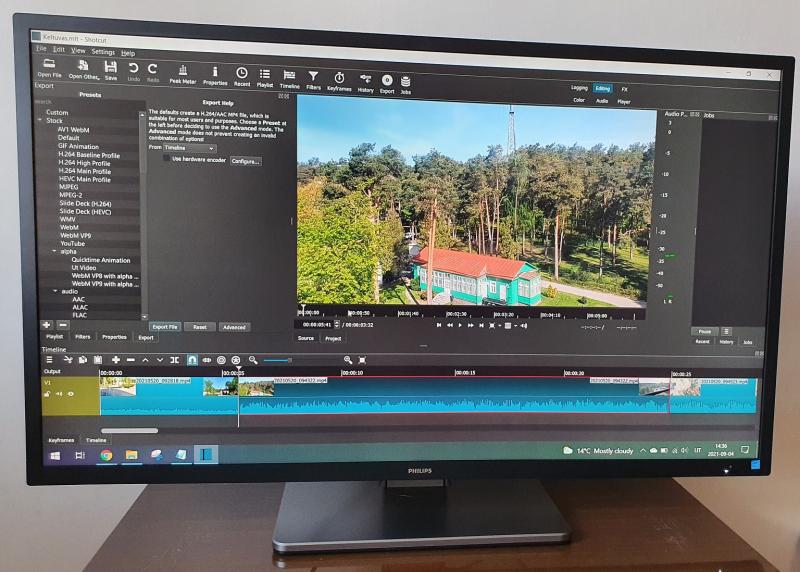This screenshot has height=572, width=800.
Task: Click the Open File toolbar icon
Action: click(49, 68)
